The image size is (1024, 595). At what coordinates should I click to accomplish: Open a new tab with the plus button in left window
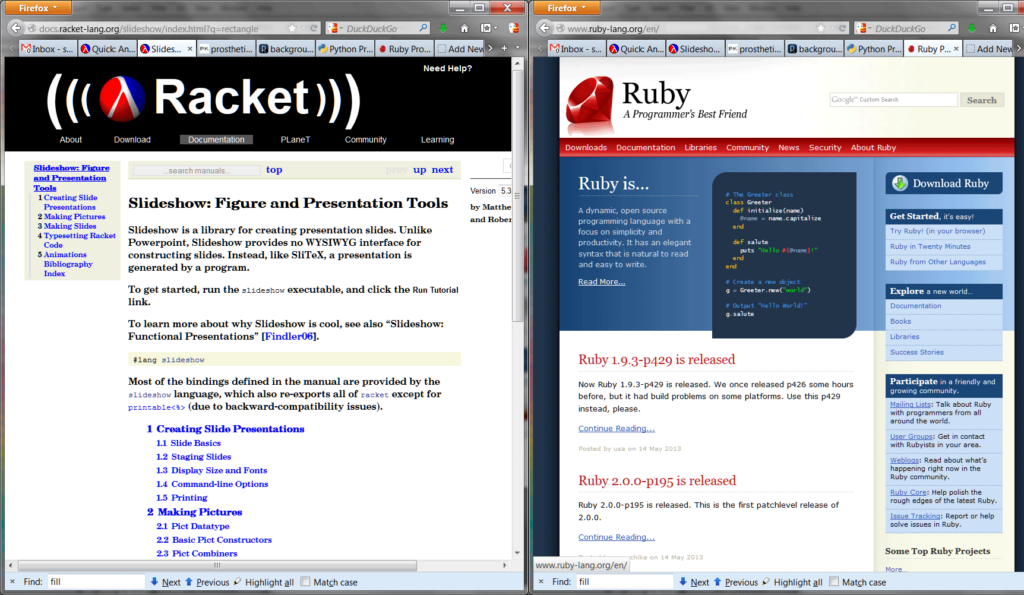pos(504,48)
